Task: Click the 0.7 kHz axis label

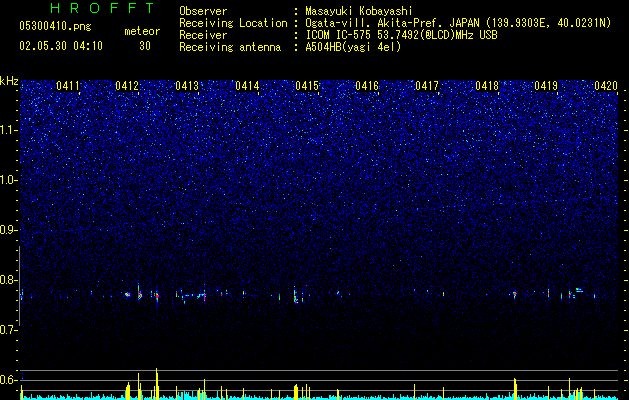Action: (x=9, y=330)
